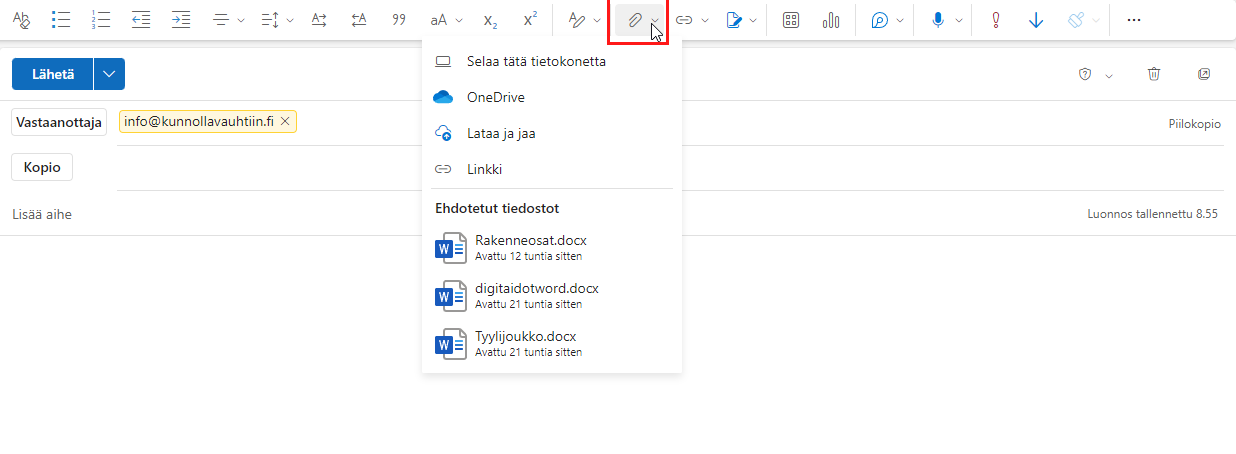This screenshot has height=454, width=1236.
Task: Decrease paragraph indent
Action: click(x=141, y=20)
